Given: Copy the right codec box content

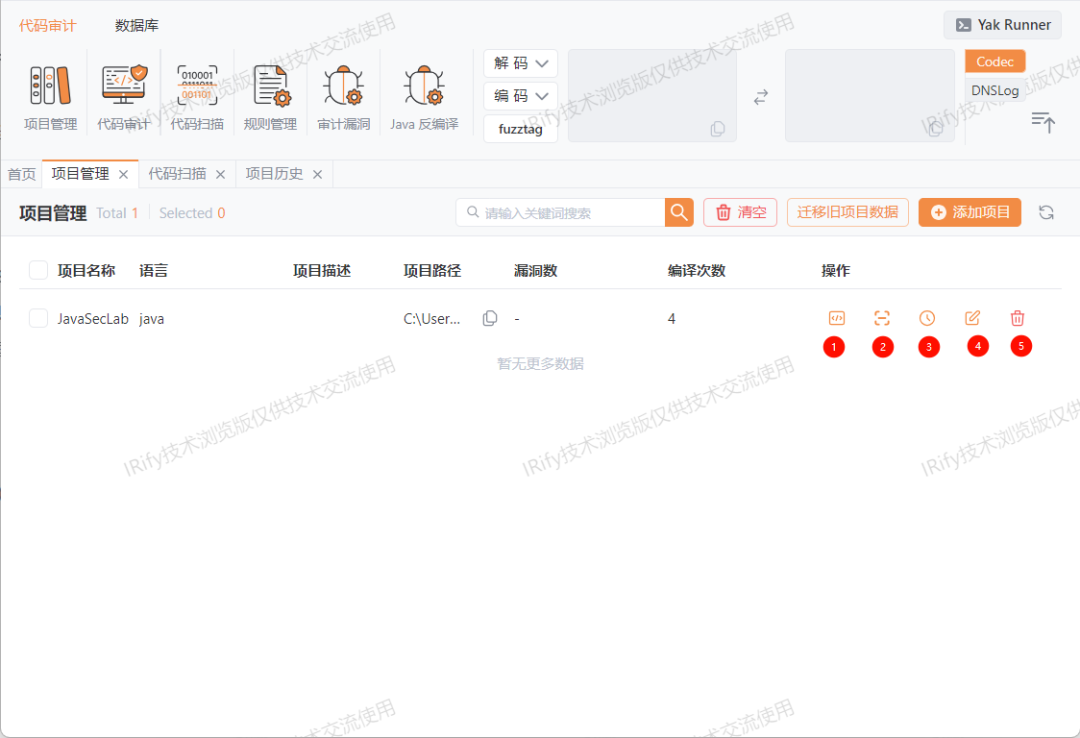Looking at the screenshot, I should click(935, 129).
